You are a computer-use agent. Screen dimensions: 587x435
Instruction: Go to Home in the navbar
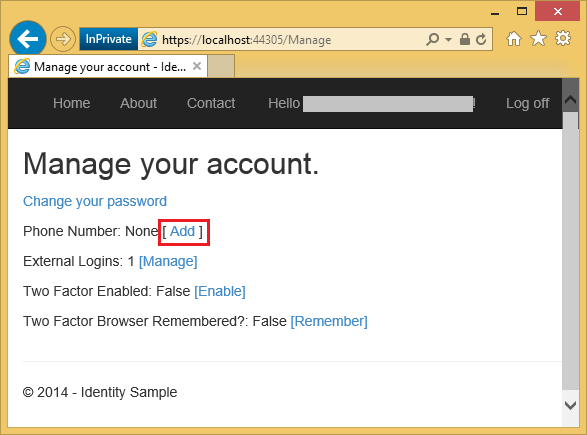tap(72, 103)
